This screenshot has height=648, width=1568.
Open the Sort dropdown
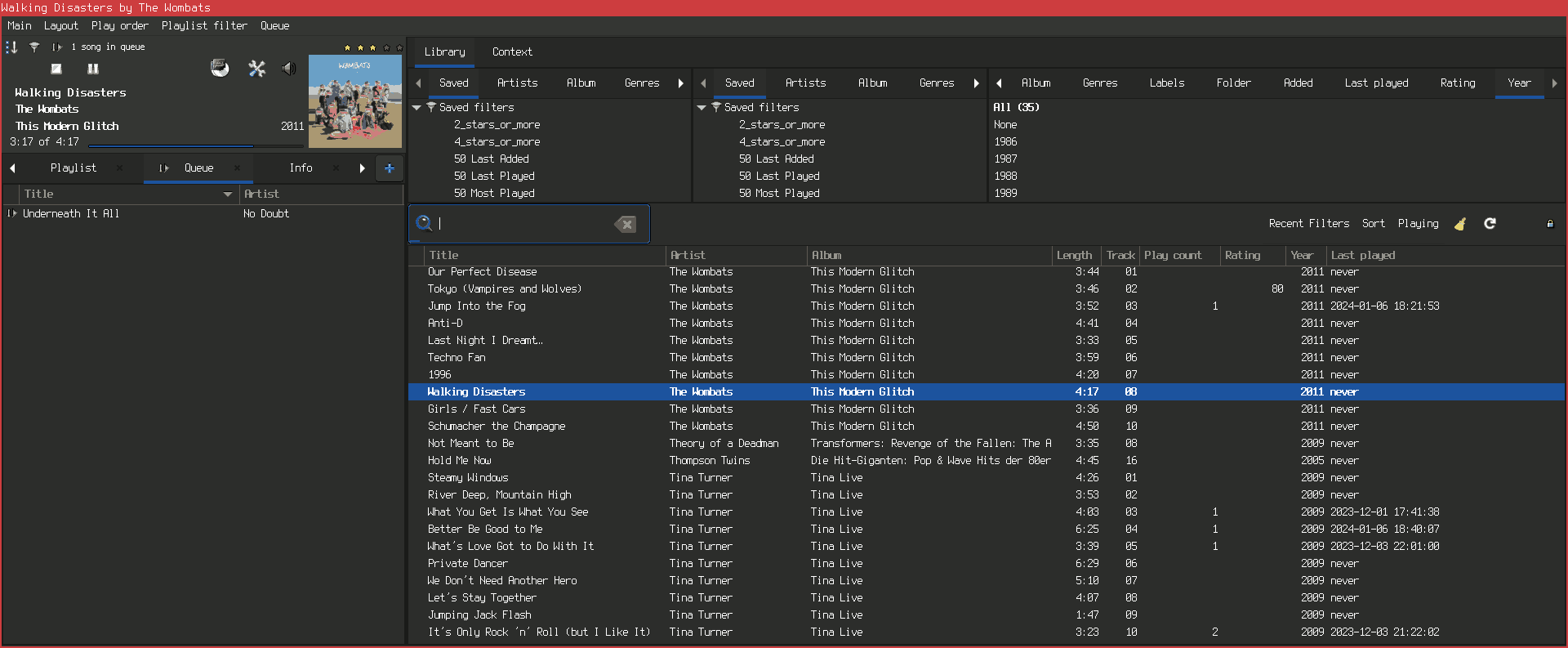(1374, 223)
